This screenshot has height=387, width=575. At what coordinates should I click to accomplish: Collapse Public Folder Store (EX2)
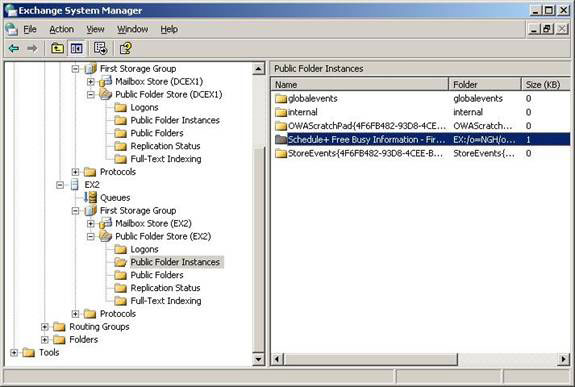click(x=91, y=237)
